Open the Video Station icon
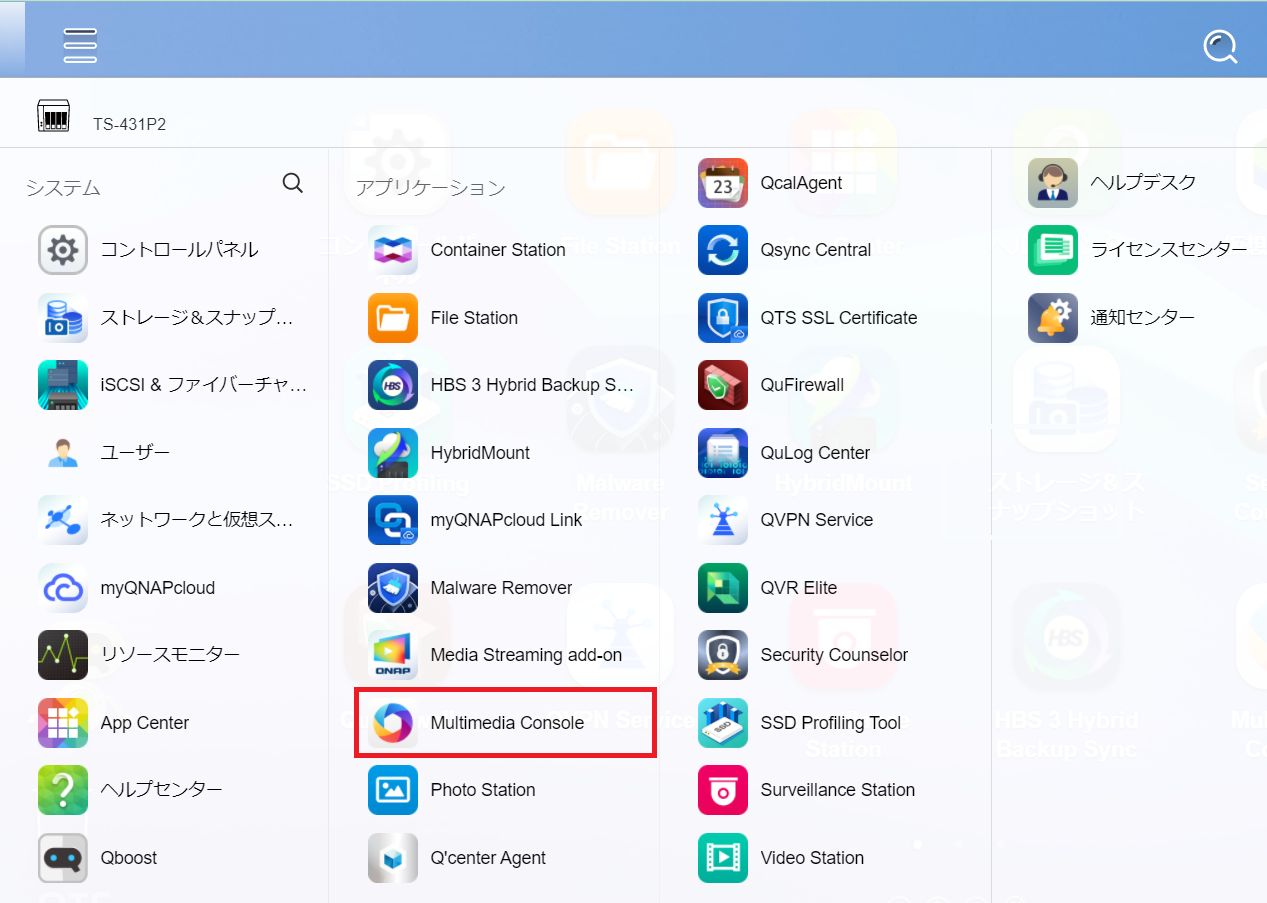This screenshot has height=903, width=1267. click(723, 858)
